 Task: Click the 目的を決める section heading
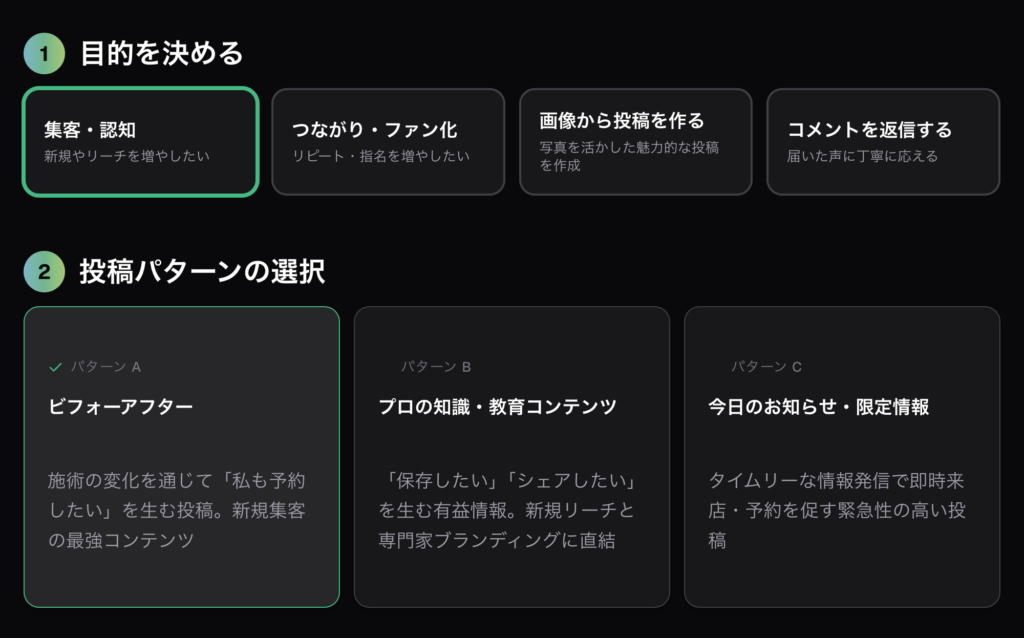click(162, 54)
